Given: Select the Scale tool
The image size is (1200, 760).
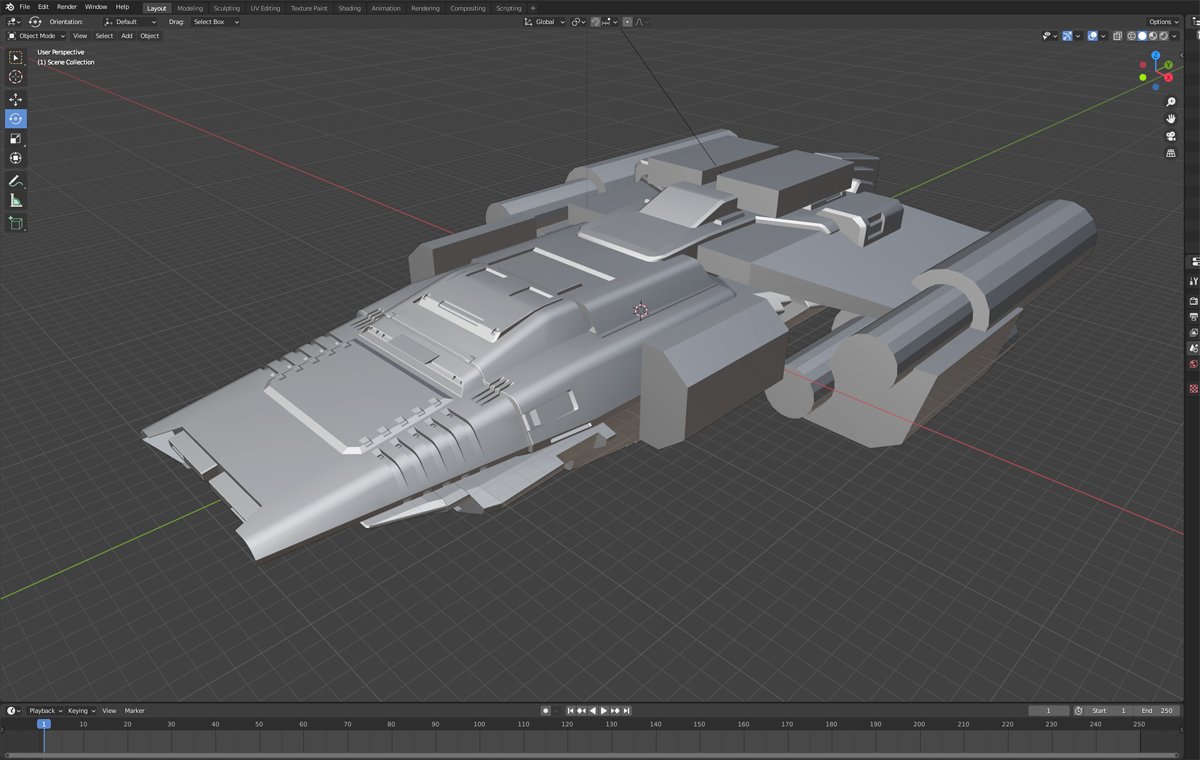Looking at the screenshot, I should (16, 139).
